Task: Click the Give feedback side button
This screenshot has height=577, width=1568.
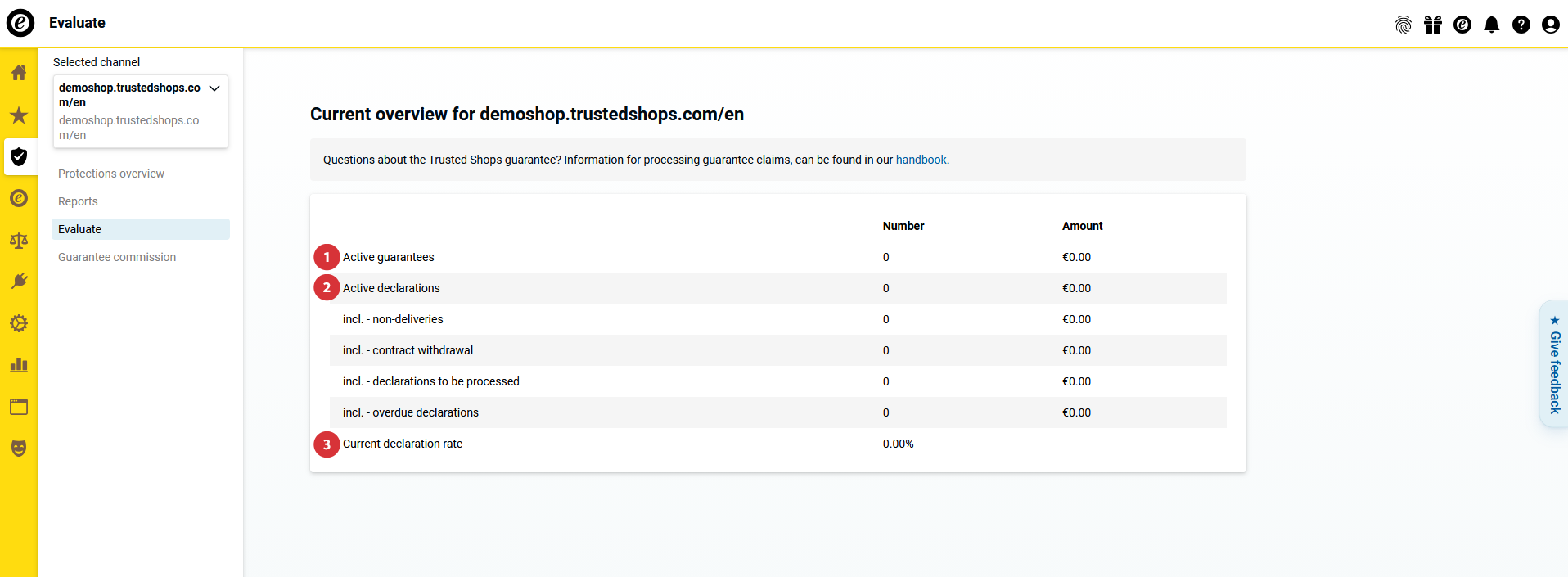Action: (x=1554, y=364)
